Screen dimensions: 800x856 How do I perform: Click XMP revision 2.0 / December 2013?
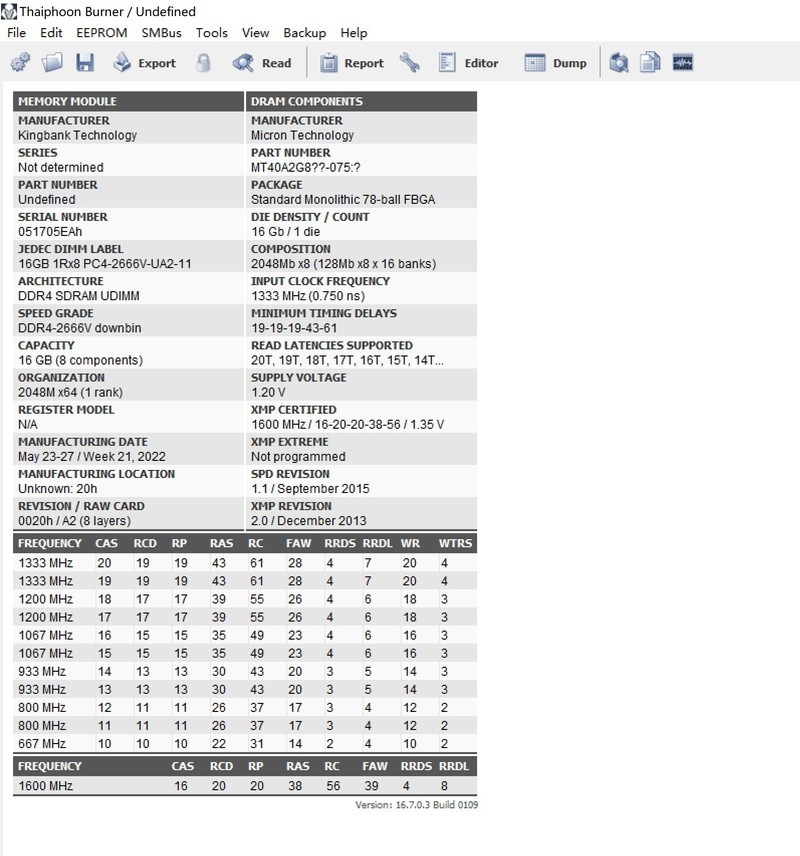[309, 521]
